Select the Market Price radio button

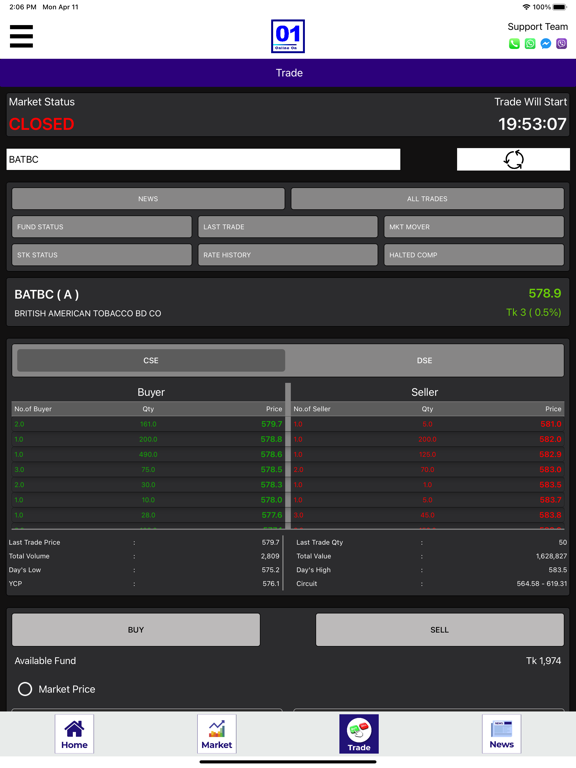(25, 689)
